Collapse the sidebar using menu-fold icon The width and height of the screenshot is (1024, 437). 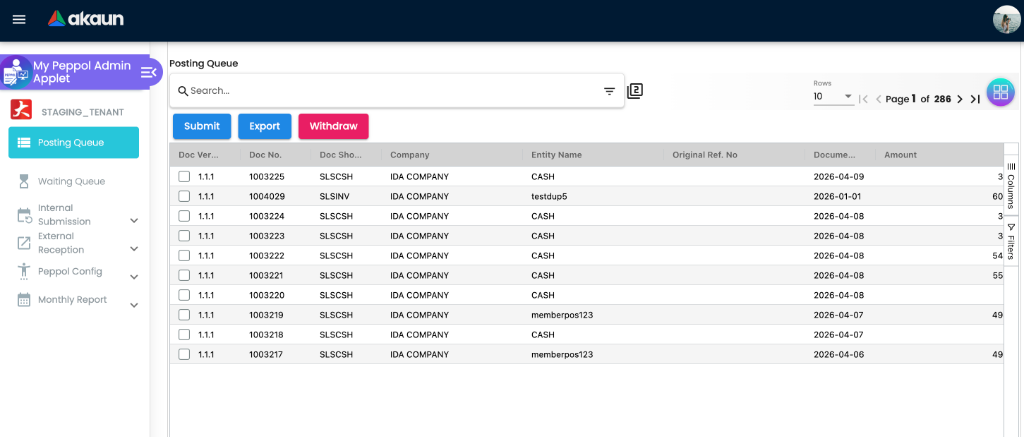coord(148,72)
